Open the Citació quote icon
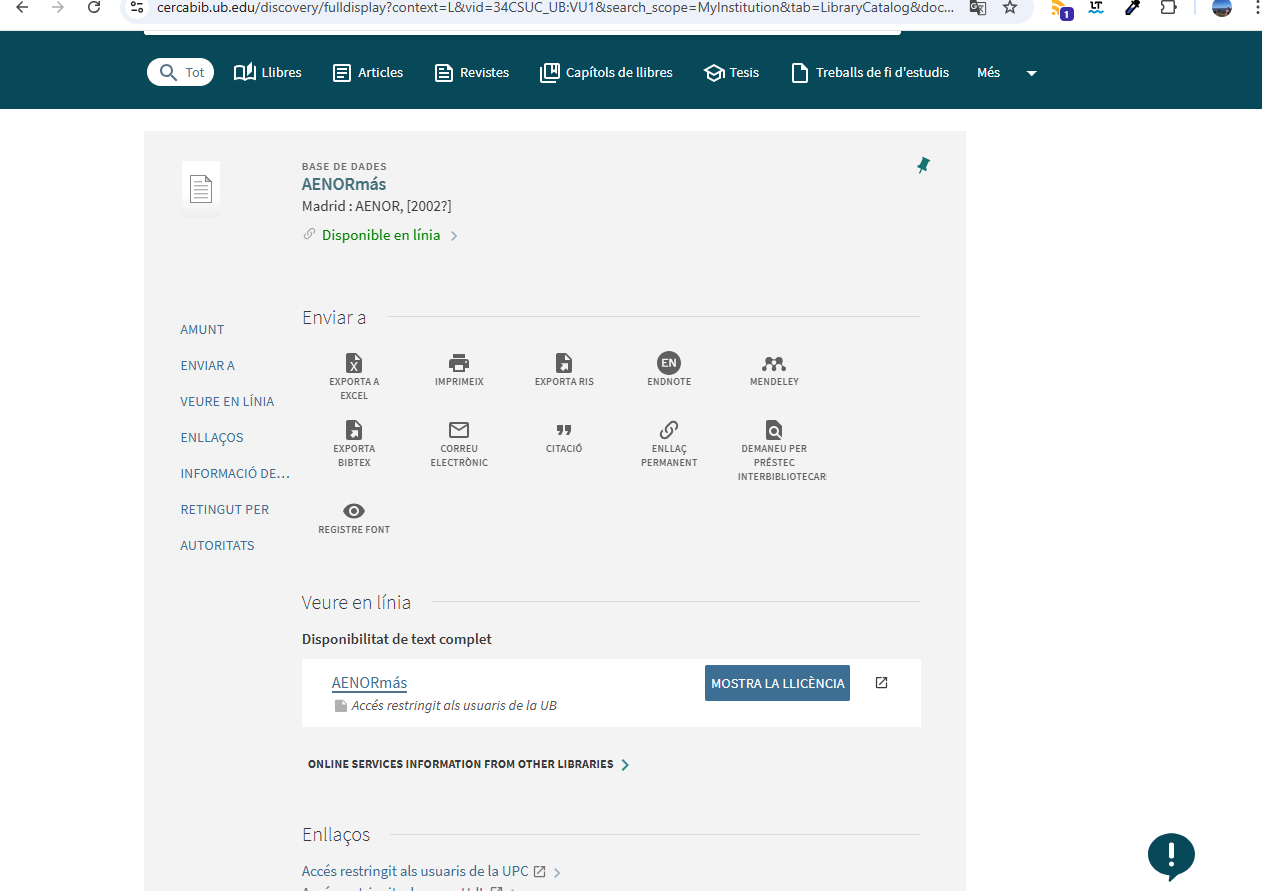 click(x=564, y=431)
